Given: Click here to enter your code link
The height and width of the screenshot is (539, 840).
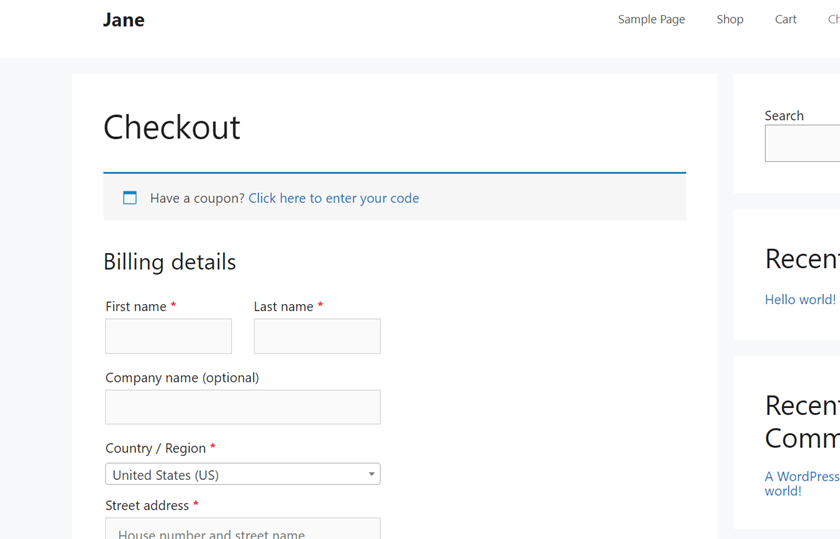Looking at the screenshot, I should click(x=334, y=198).
